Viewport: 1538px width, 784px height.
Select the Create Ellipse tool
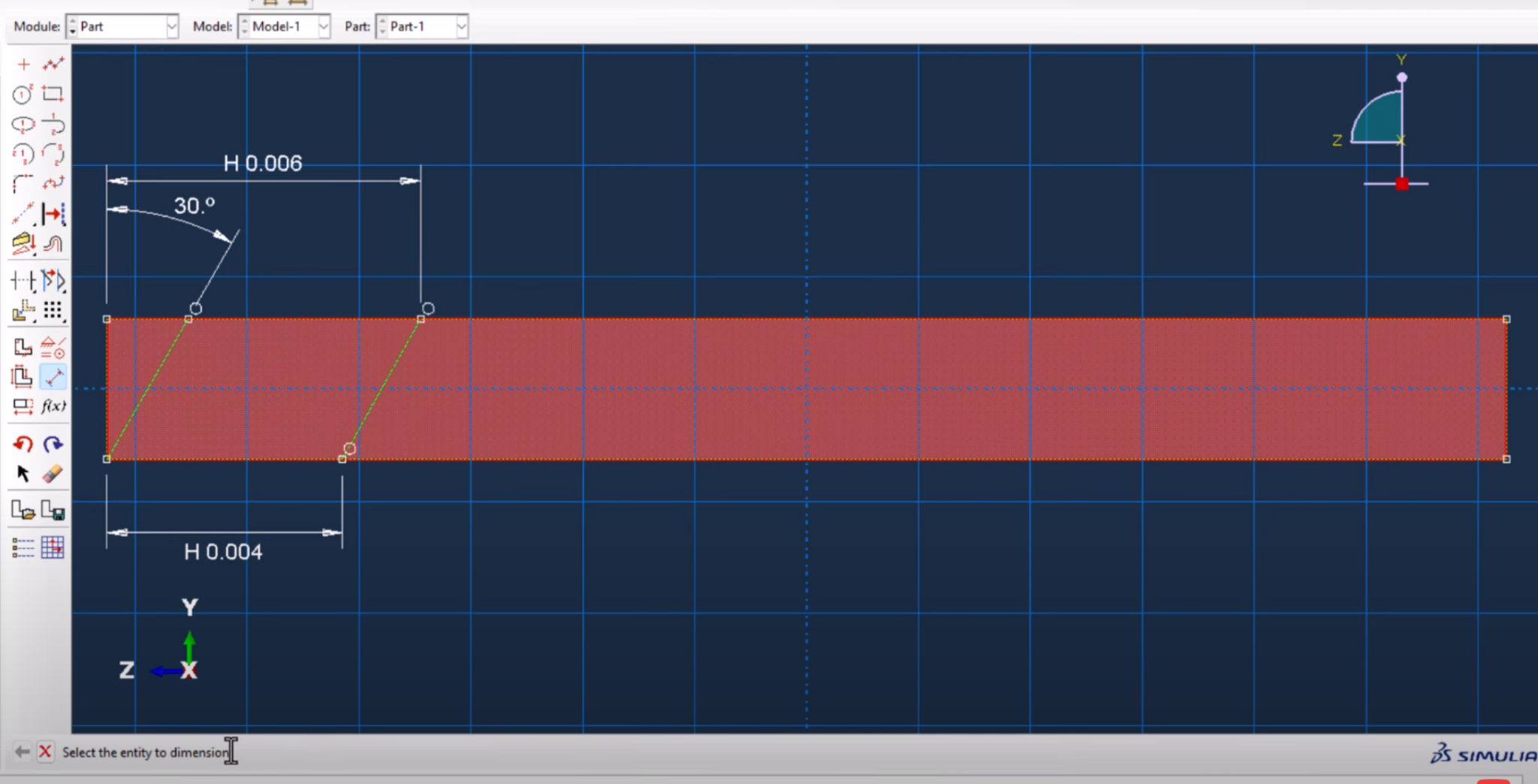[x=23, y=125]
